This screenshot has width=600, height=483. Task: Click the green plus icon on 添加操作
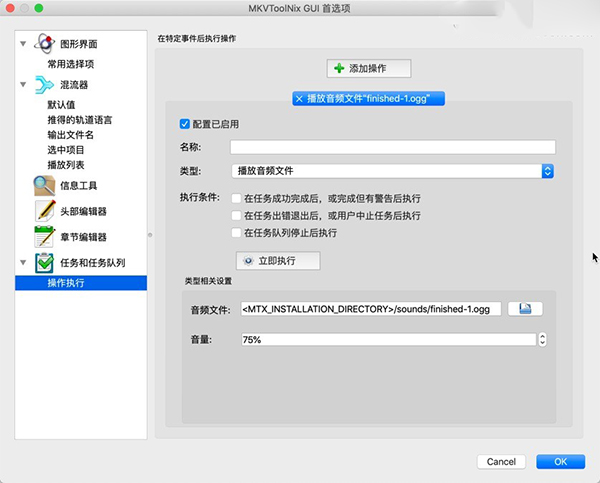339,69
